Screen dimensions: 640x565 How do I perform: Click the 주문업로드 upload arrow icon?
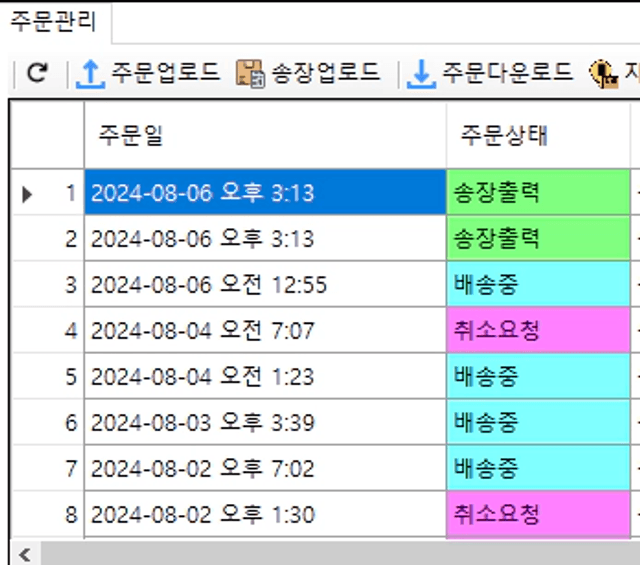click(90, 74)
